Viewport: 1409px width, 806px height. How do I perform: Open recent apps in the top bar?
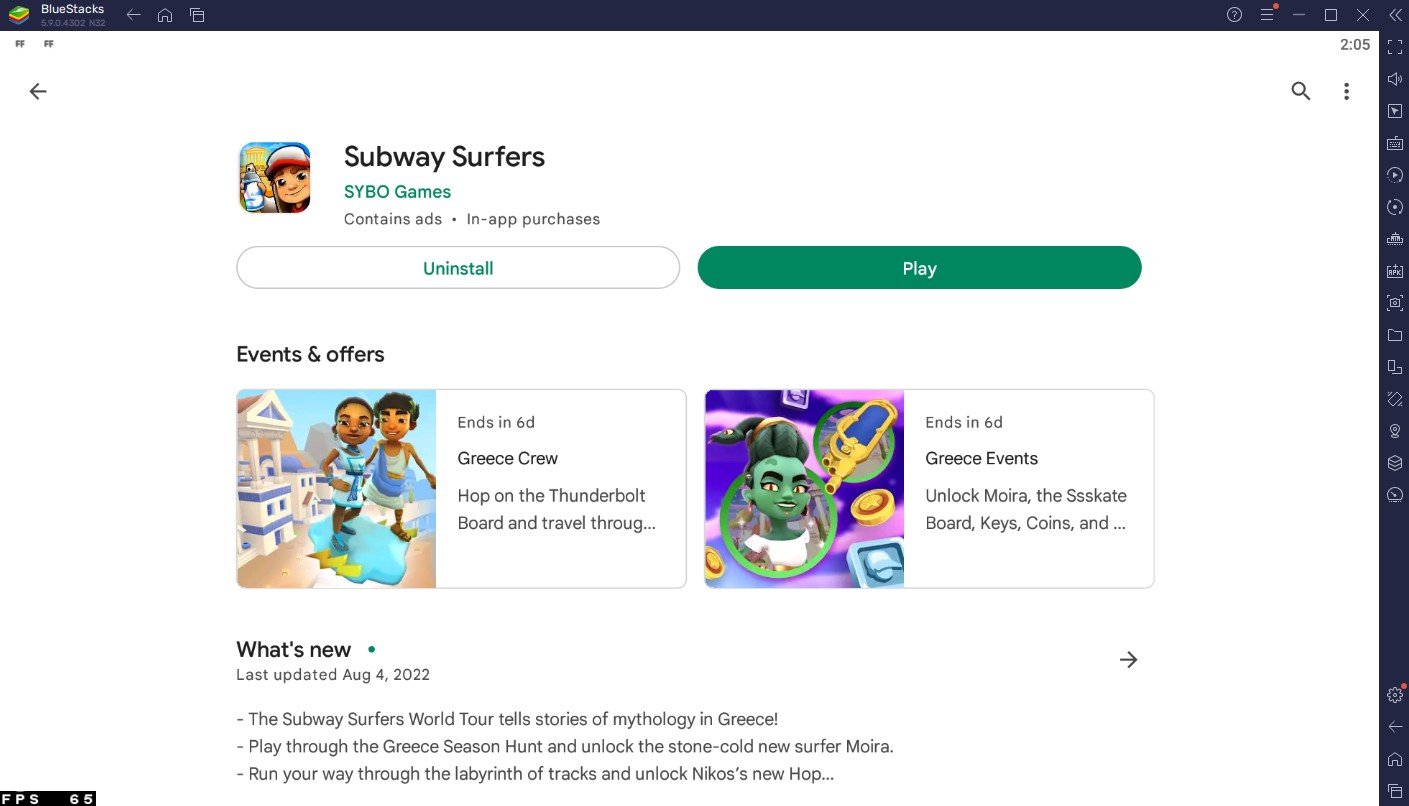(x=197, y=15)
